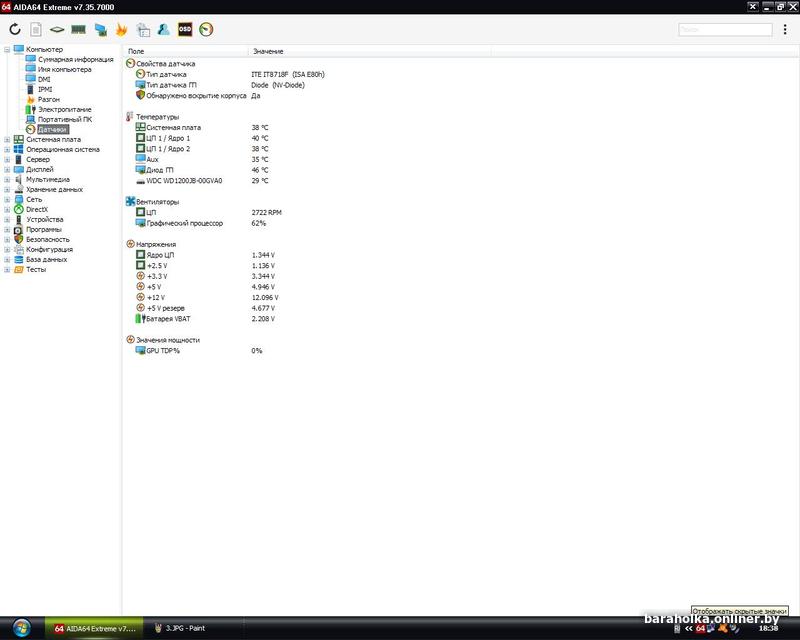Click the network computers toolbar icon
The height and width of the screenshot is (640, 800).
coord(101,30)
